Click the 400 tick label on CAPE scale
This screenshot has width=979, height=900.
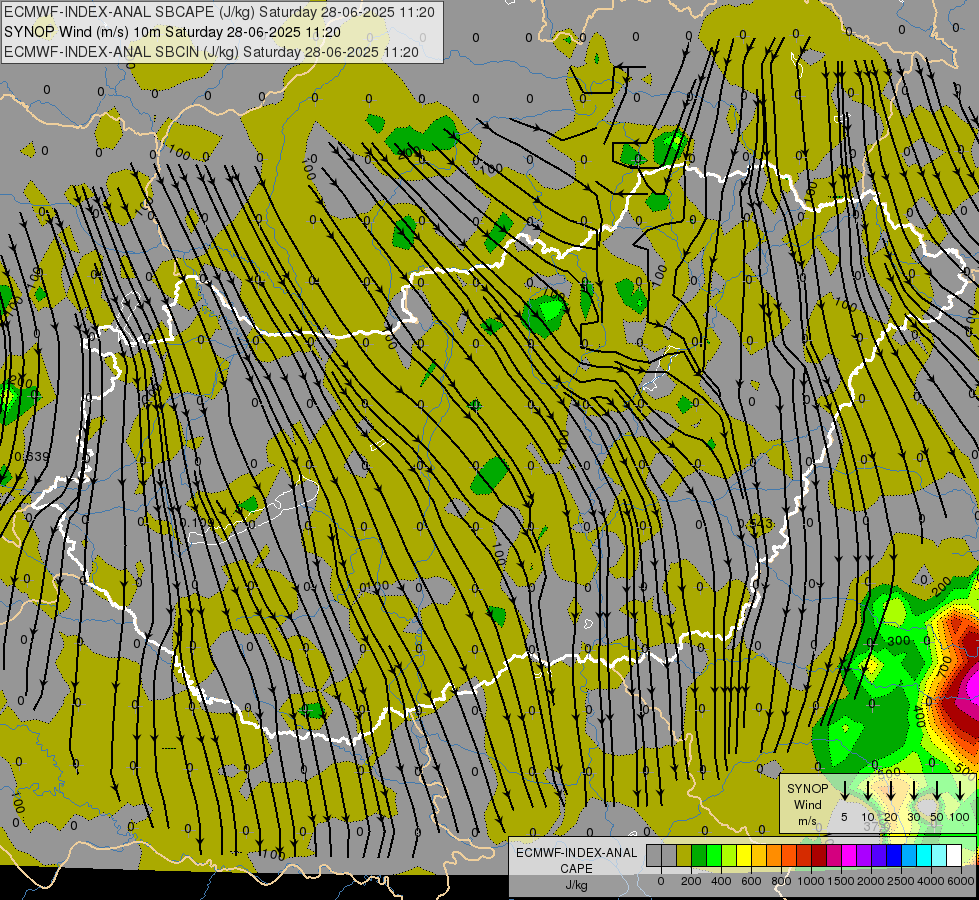point(721,881)
